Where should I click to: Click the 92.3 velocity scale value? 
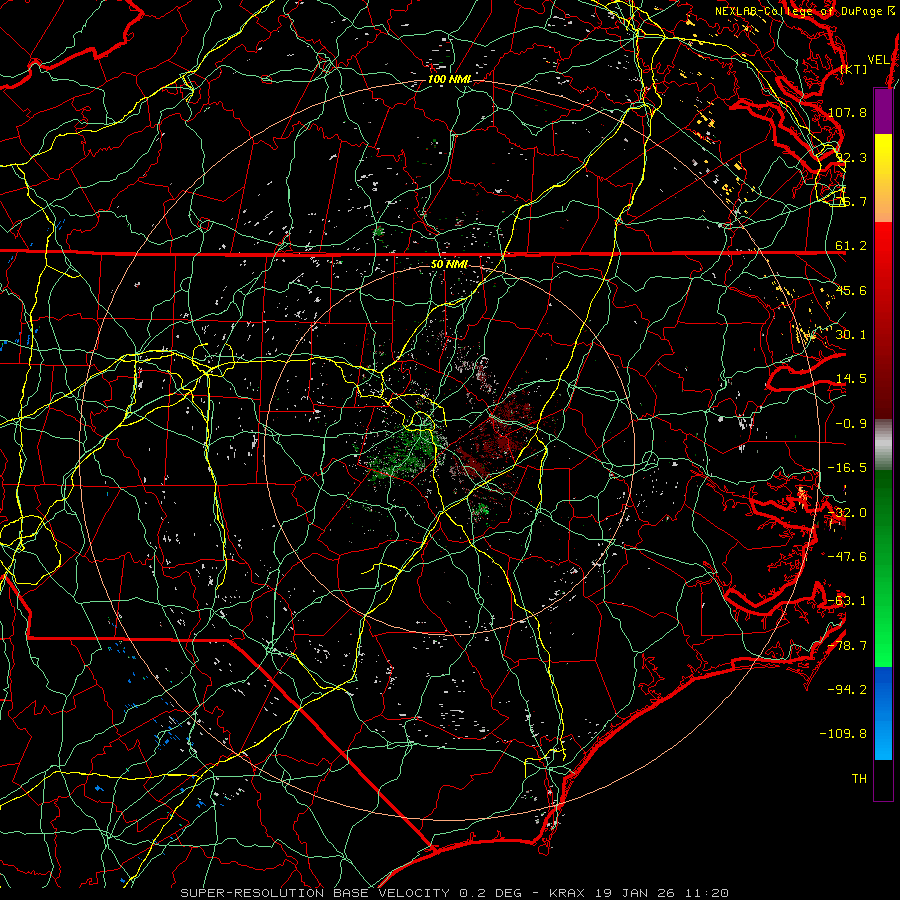(x=851, y=157)
